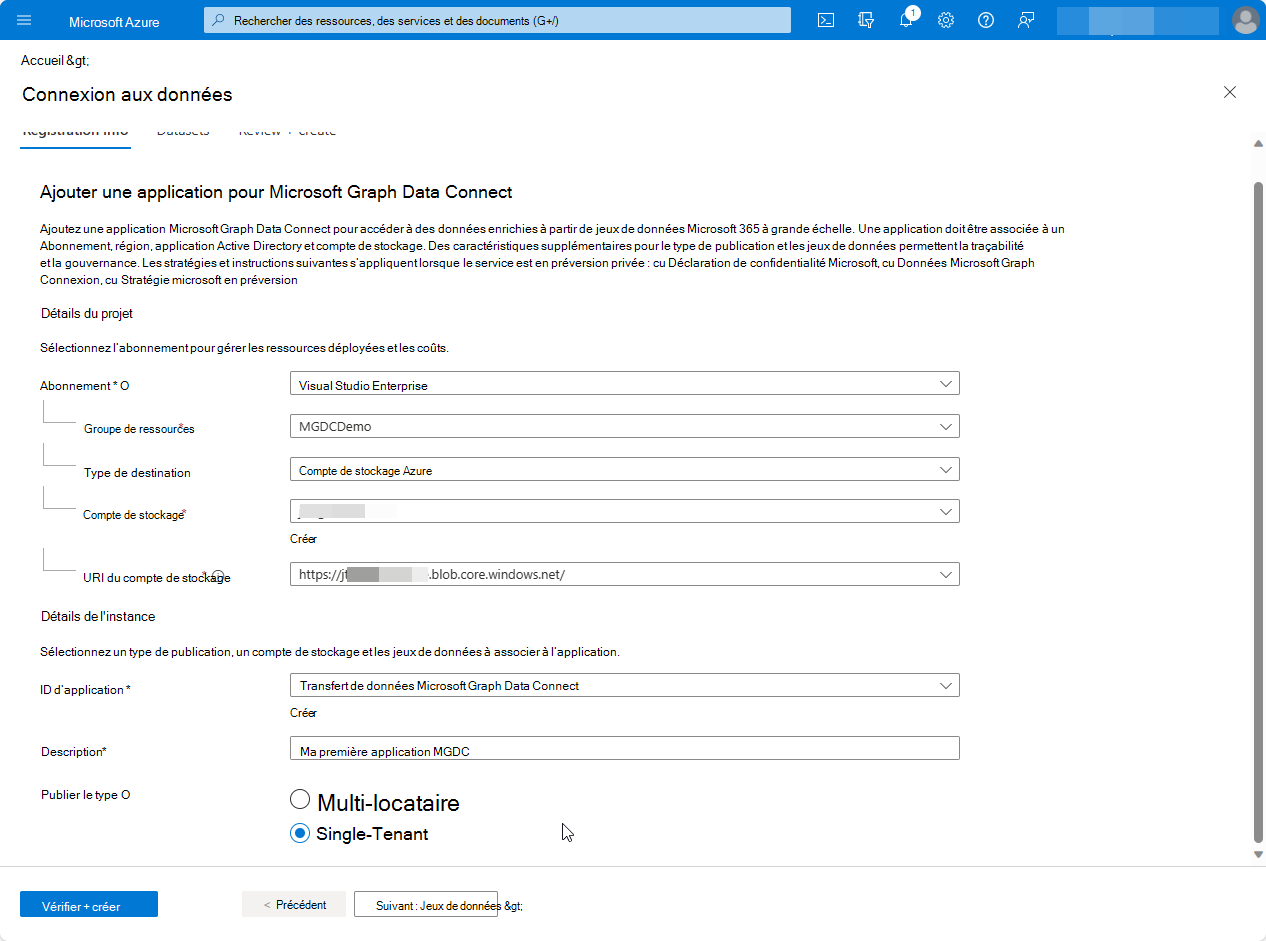Open the account avatar menu

[x=1246, y=19]
